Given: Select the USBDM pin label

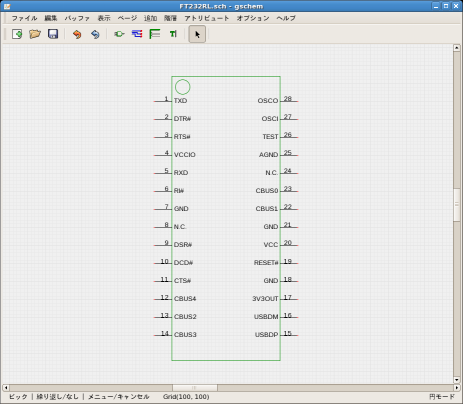Looking at the screenshot, I should click(x=266, y=317).
